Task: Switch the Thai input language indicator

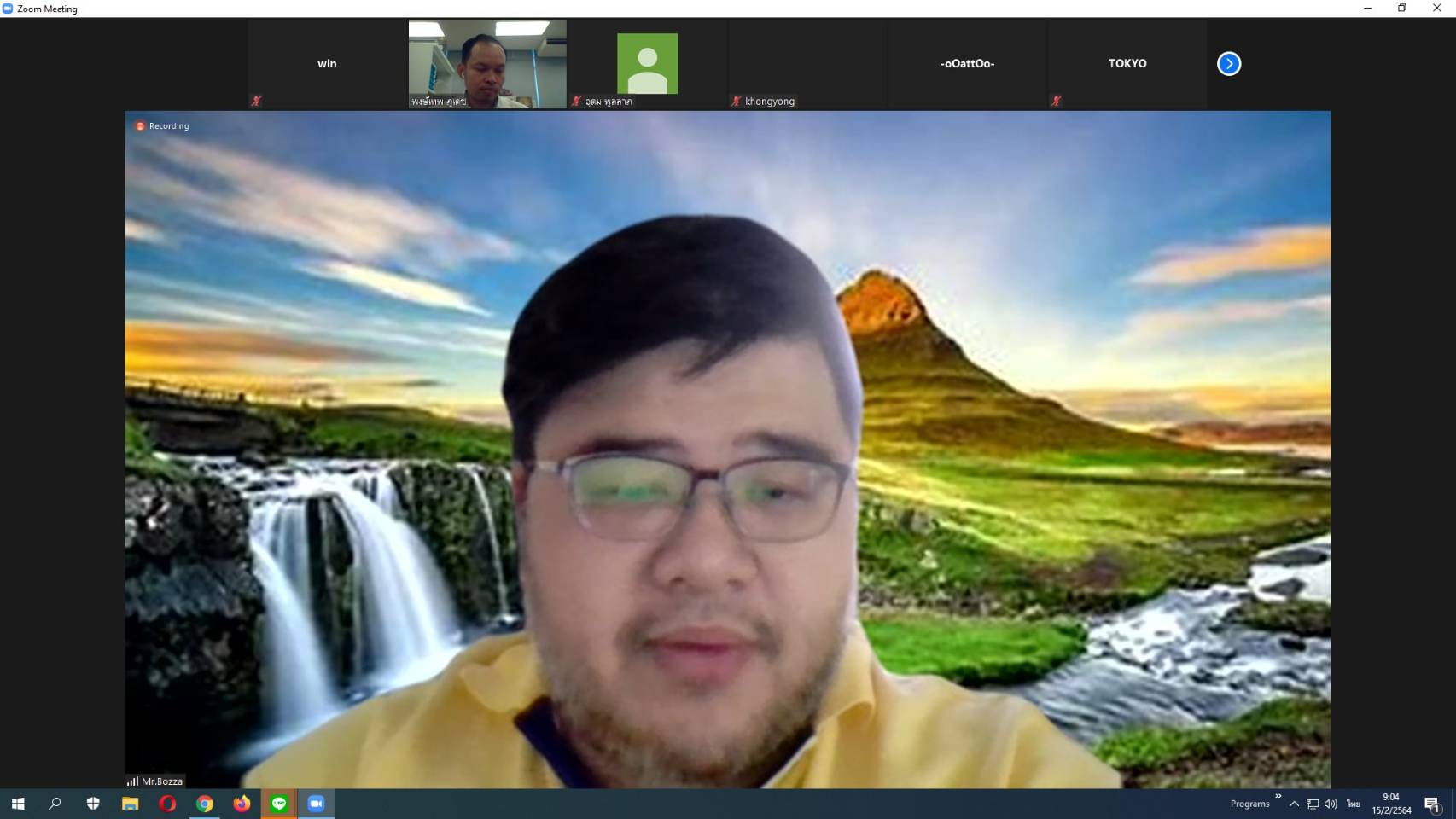Action: 1353,804
